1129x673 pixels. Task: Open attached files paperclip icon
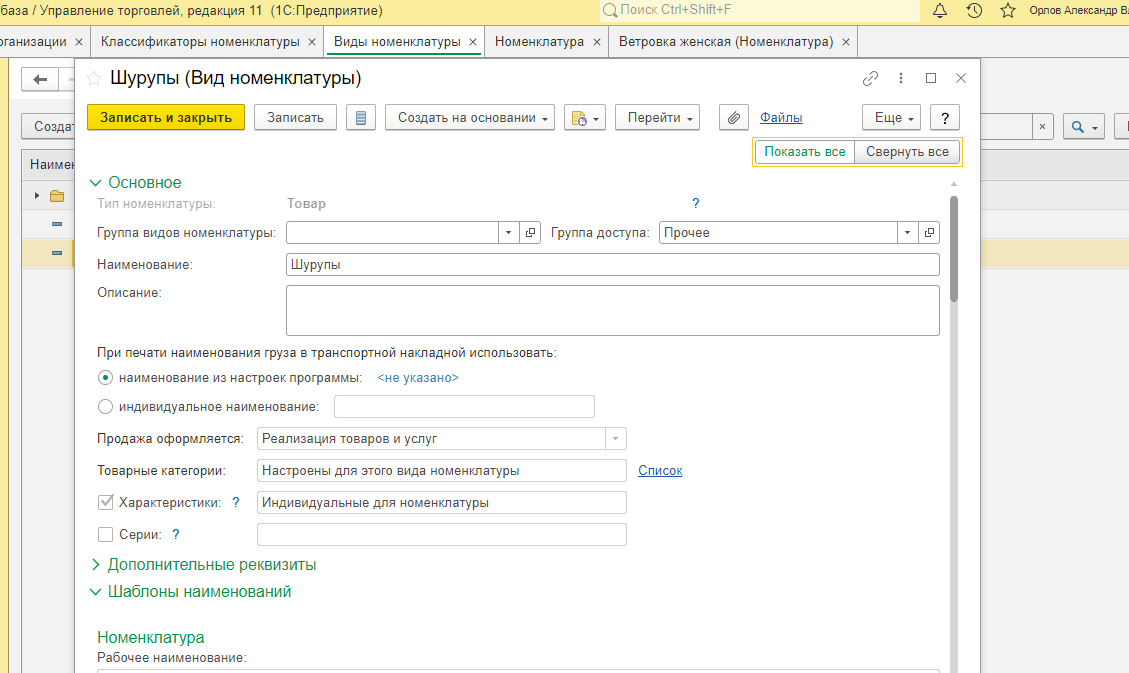(734, 117)
